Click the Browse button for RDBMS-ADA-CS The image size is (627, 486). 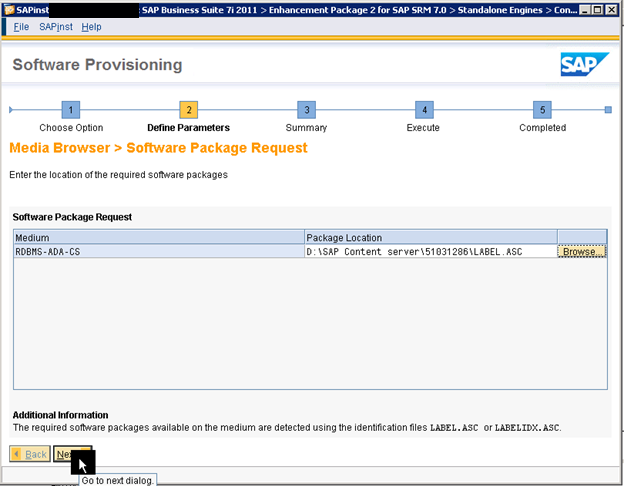point(582,252)
